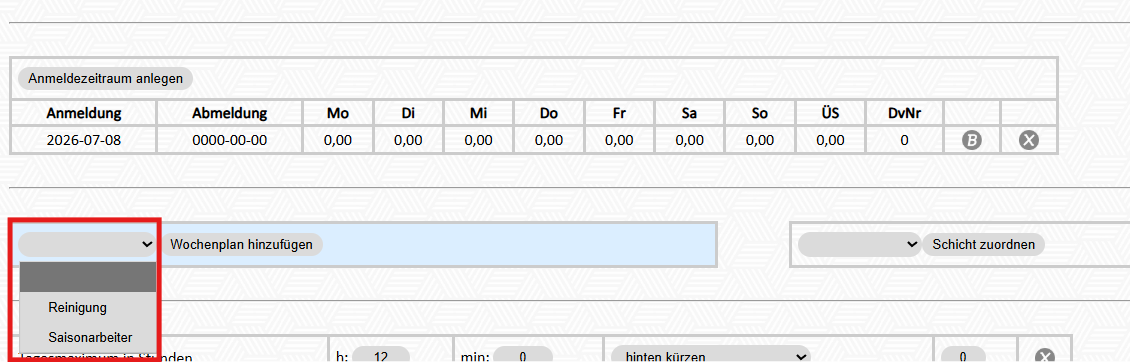Click the min: field showing 0

(520, 356)
